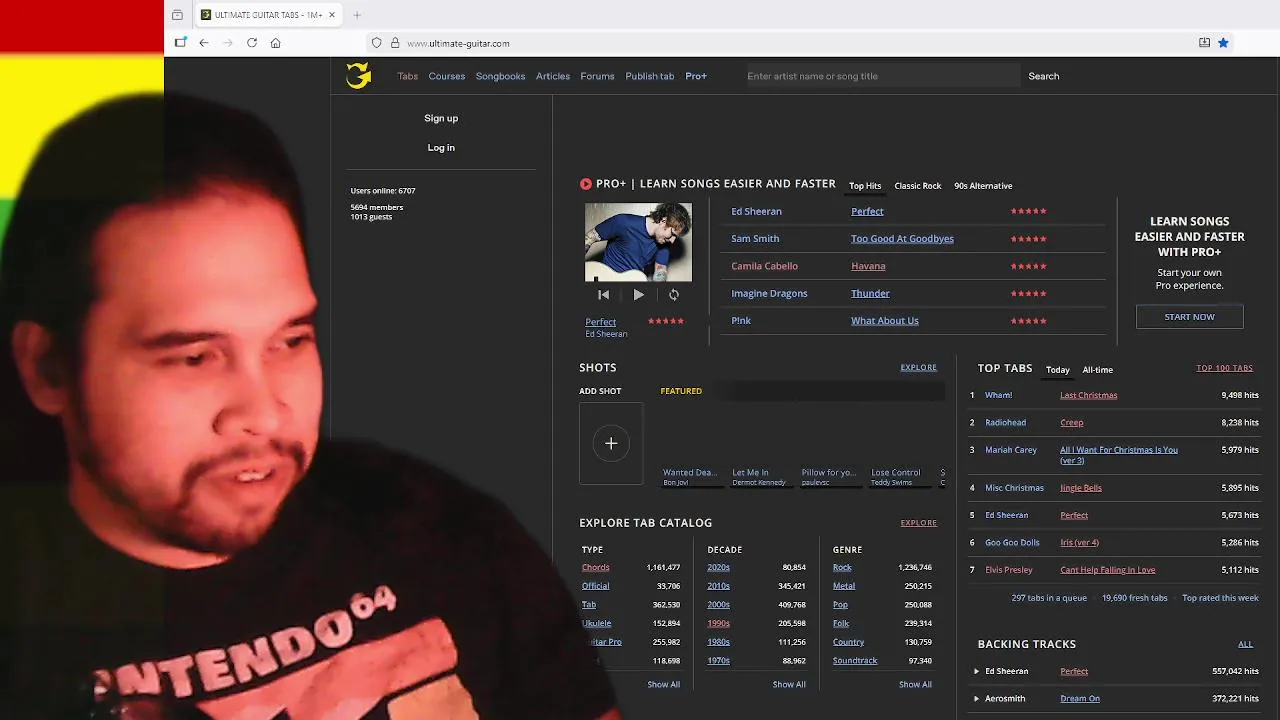Image resolution: width=1280 pixels, height=720 pixels.
Task: Open the Songbooks menu item
Action: (500, 76)
